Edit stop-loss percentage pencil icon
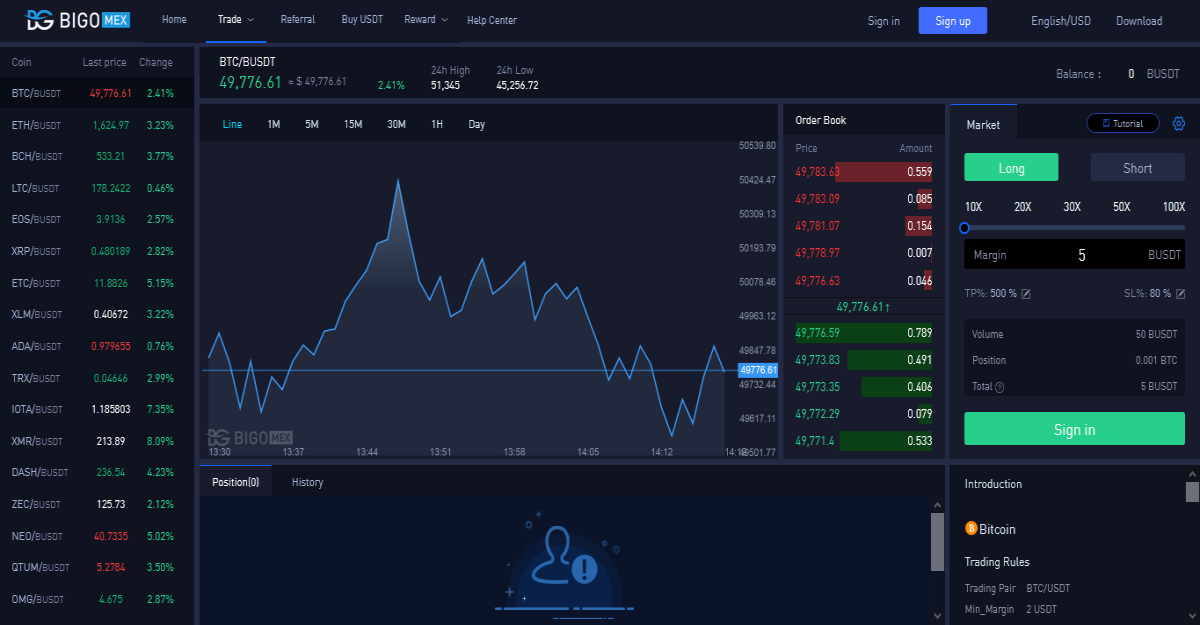This screenshot has width=1200, height=625. (x=1181, y=293)
